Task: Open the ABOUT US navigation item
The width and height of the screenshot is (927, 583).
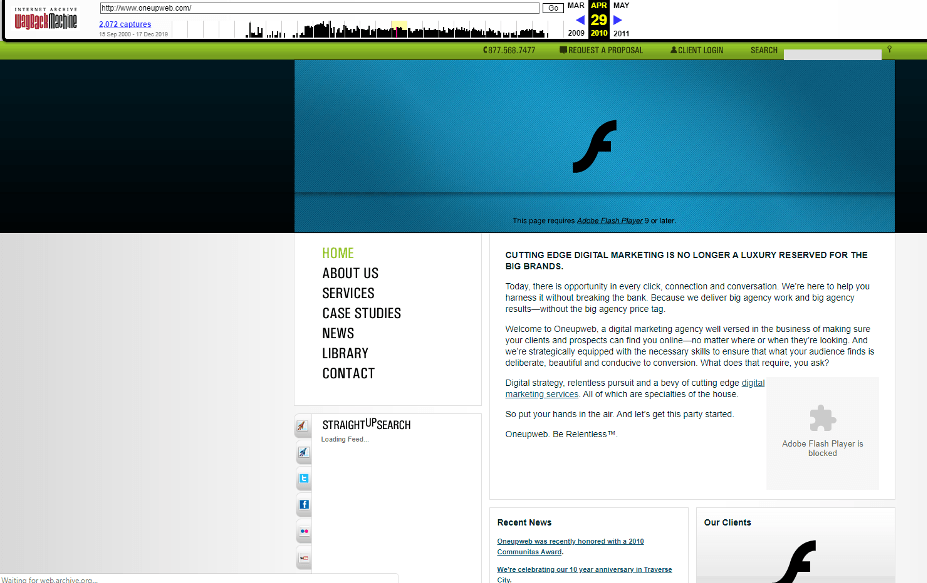Action: 350,273
